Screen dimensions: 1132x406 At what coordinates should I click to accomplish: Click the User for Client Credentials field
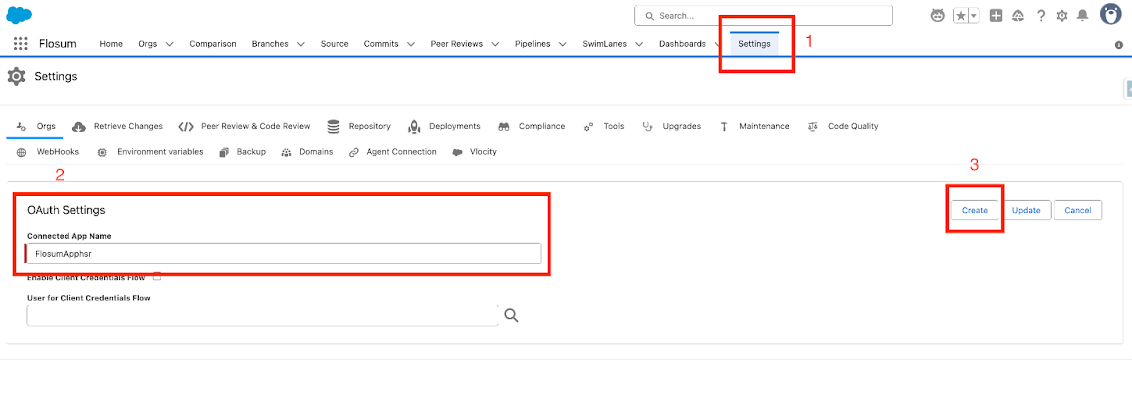pos(263,315)
